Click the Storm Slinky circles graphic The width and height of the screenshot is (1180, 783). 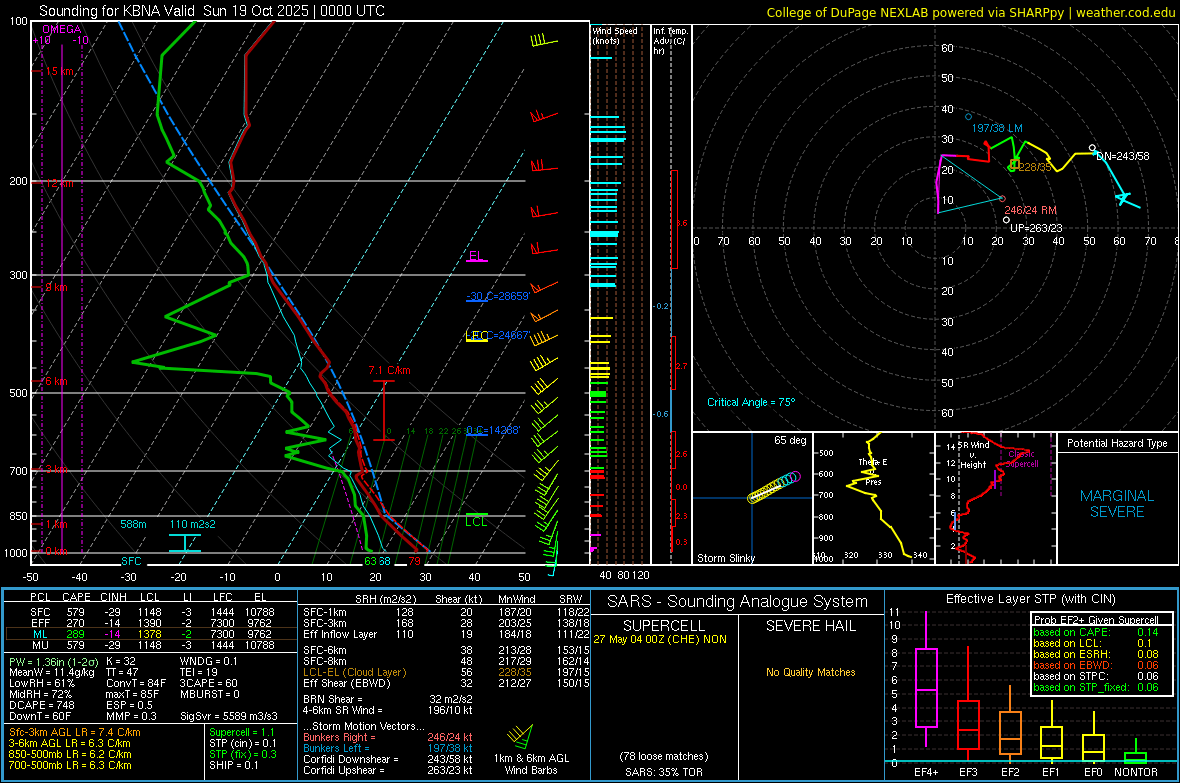coord(774,486)
